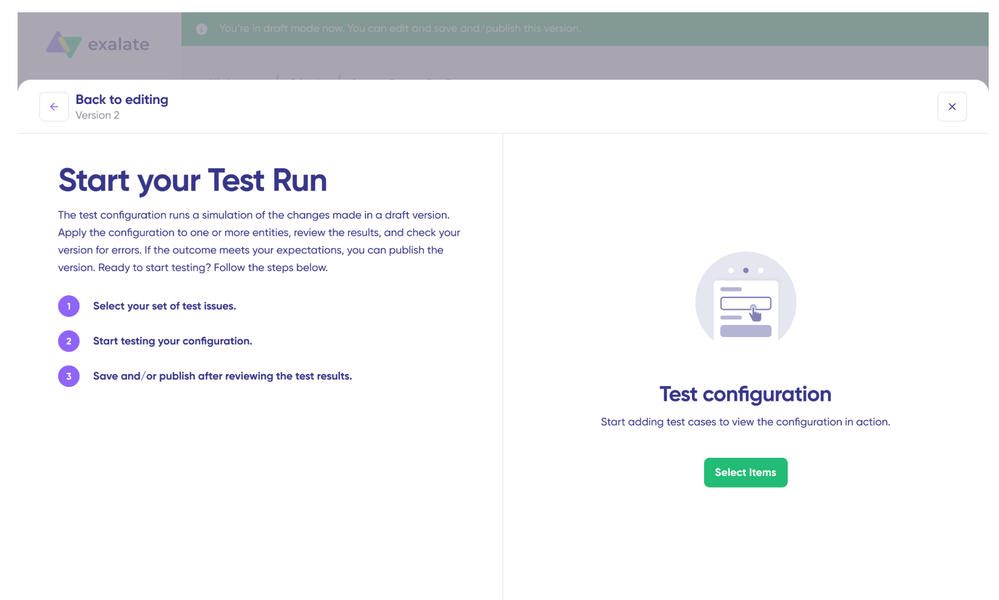Close the test run panel
This screenshot has width=999, height=600.
coord(952,106)
